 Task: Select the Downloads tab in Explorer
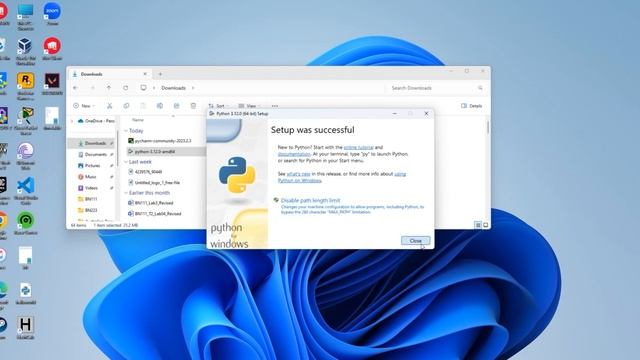point(109,74)
